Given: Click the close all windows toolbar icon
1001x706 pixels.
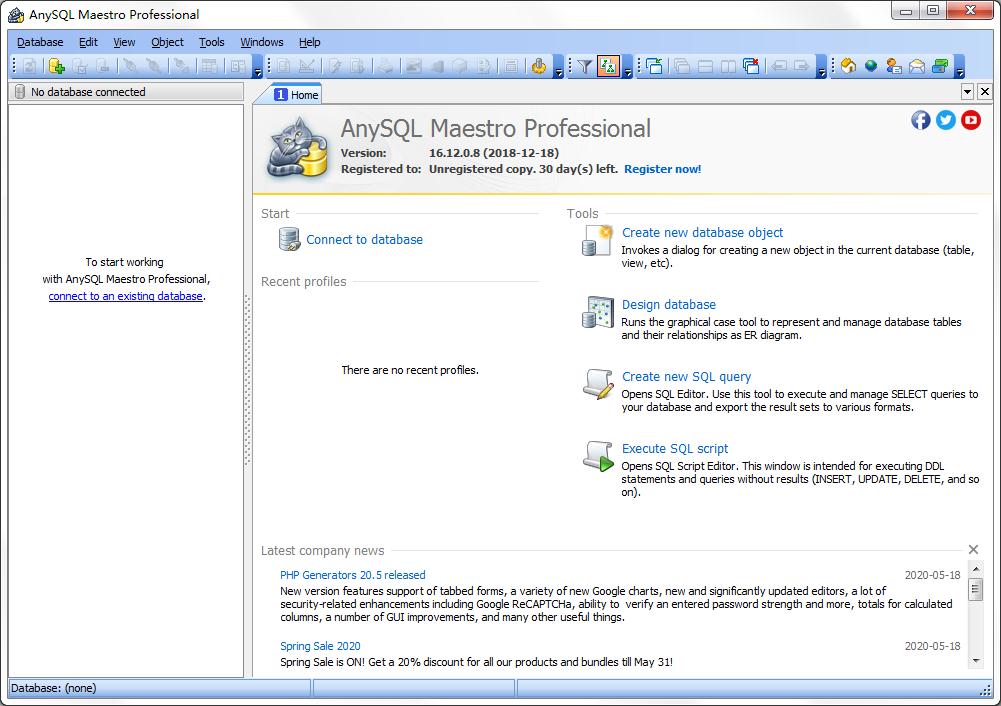Looking at the screenshot, I should 751,67.
